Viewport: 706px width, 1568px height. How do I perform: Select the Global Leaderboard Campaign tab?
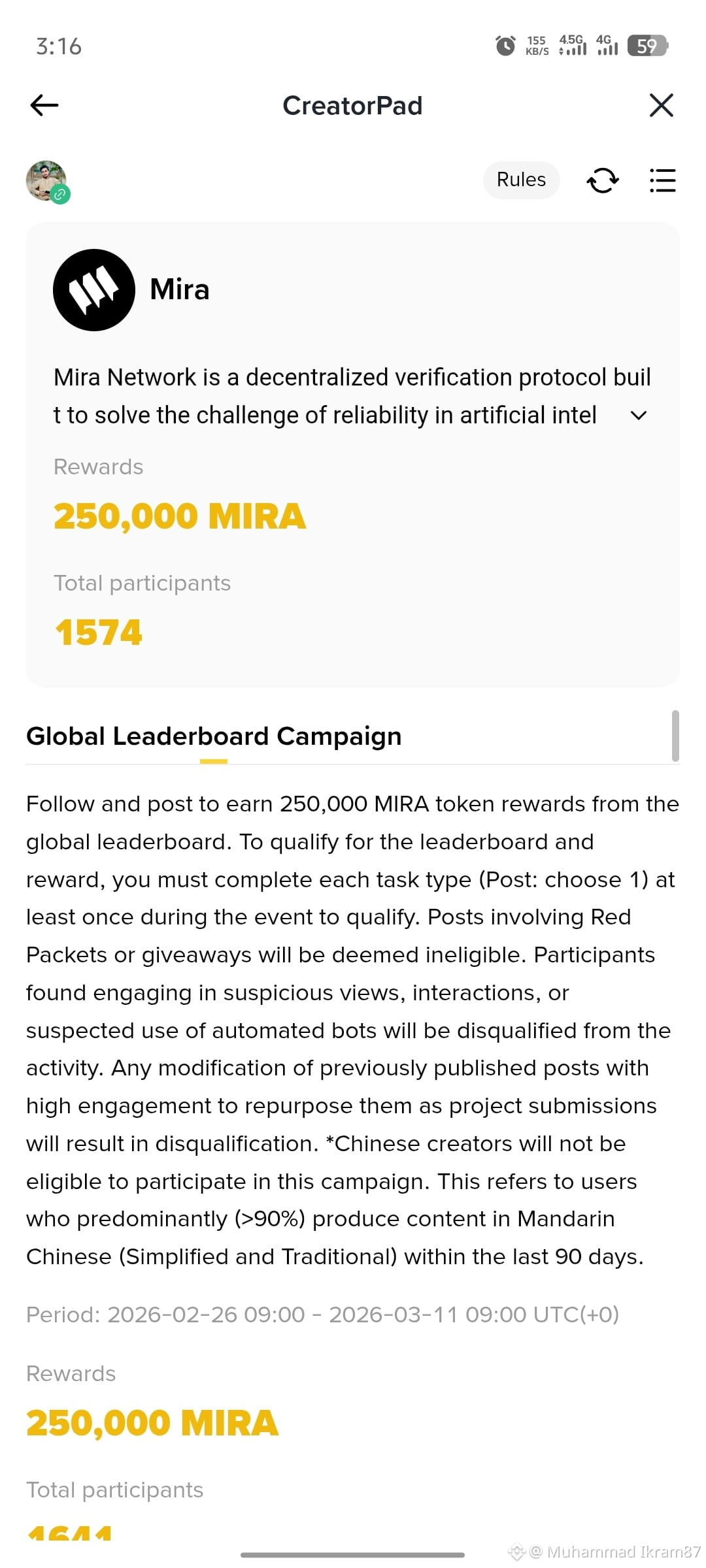(214, 736)
